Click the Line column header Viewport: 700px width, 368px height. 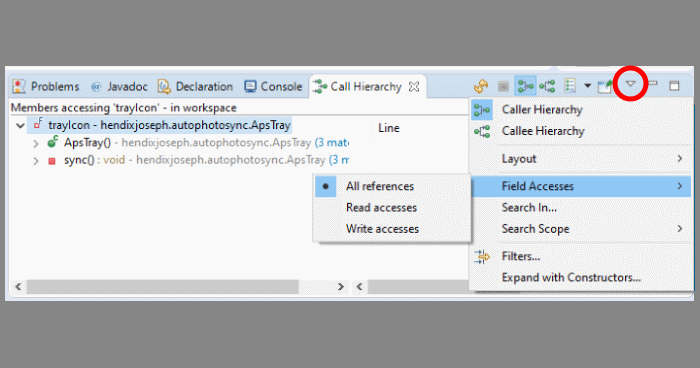(x=389, y=128)
